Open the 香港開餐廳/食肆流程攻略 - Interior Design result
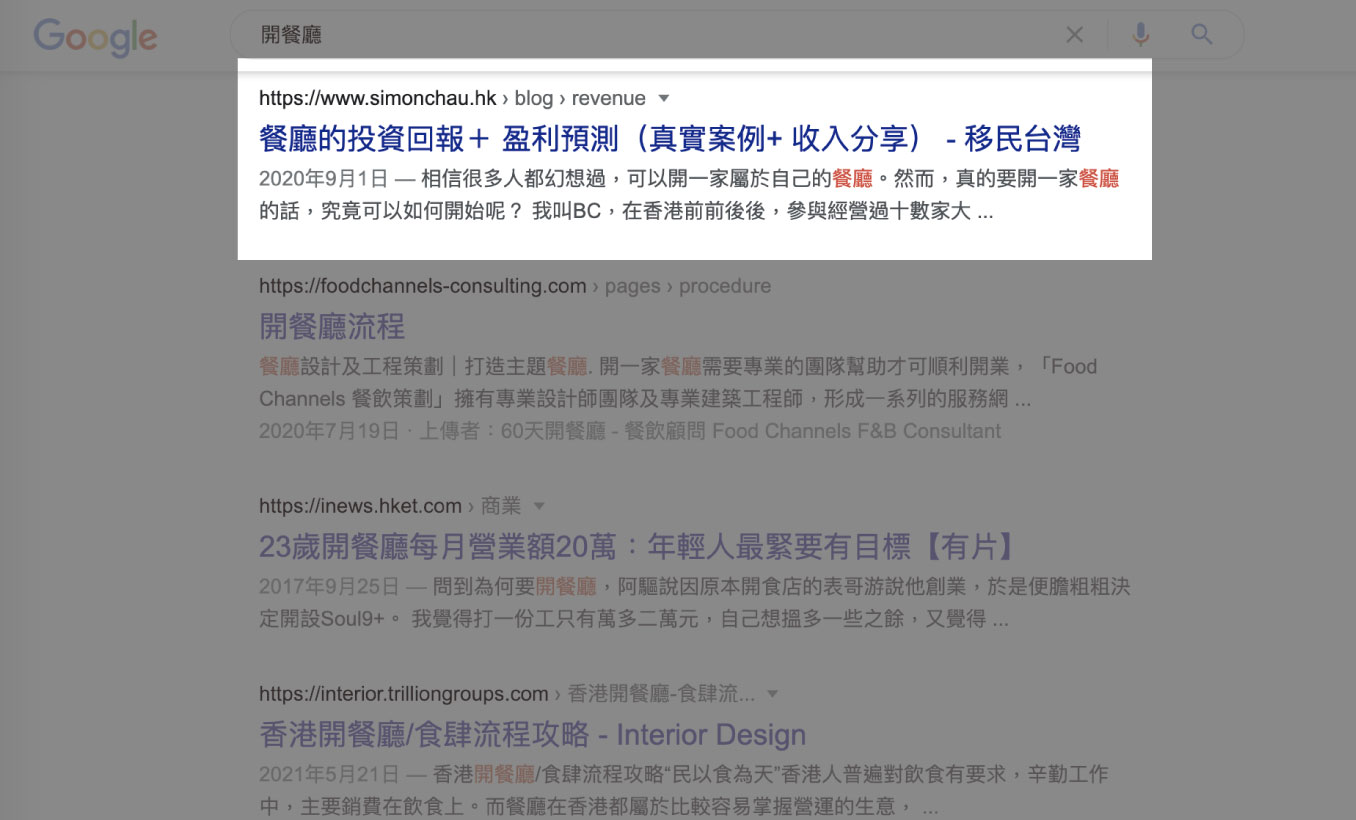The image size is (1356, 820). (x=532, y=735)
